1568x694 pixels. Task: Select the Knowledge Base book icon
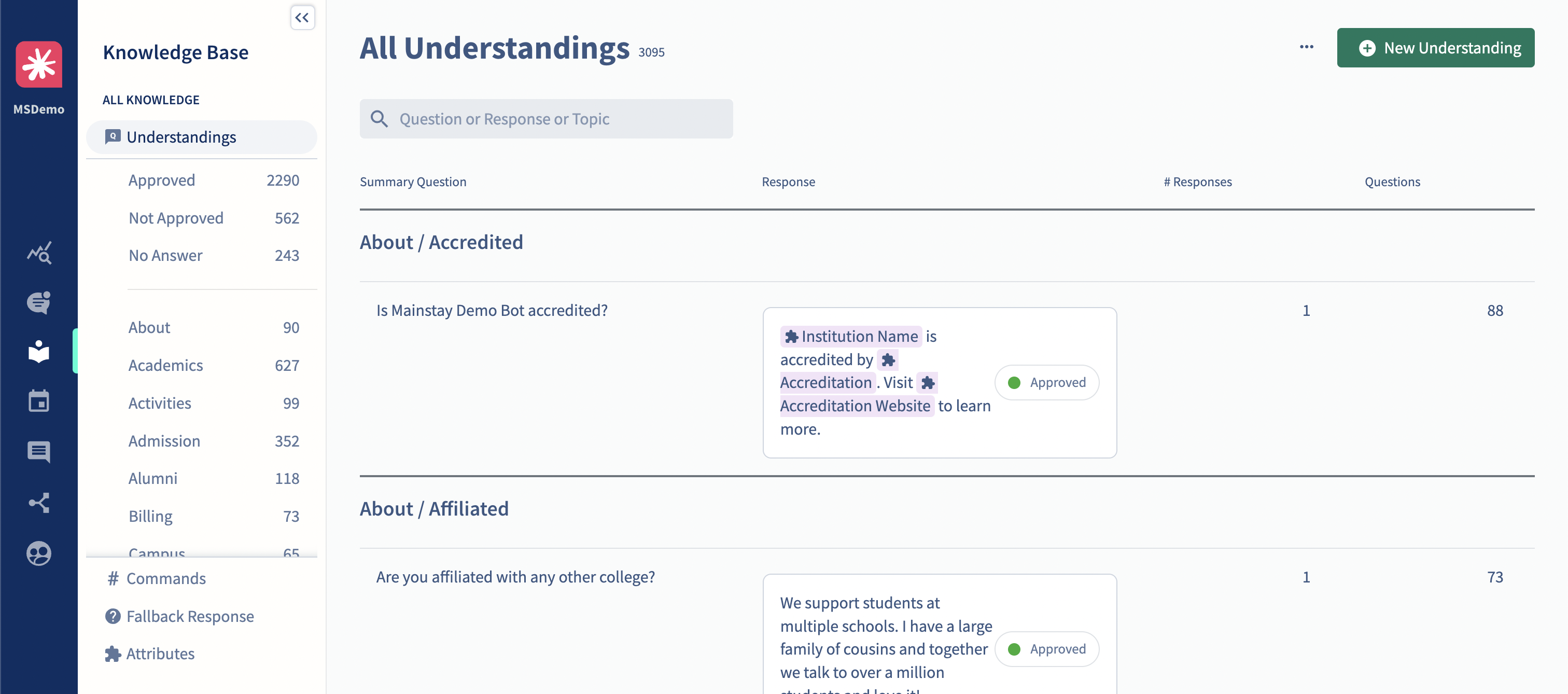(x=39, y=351)
